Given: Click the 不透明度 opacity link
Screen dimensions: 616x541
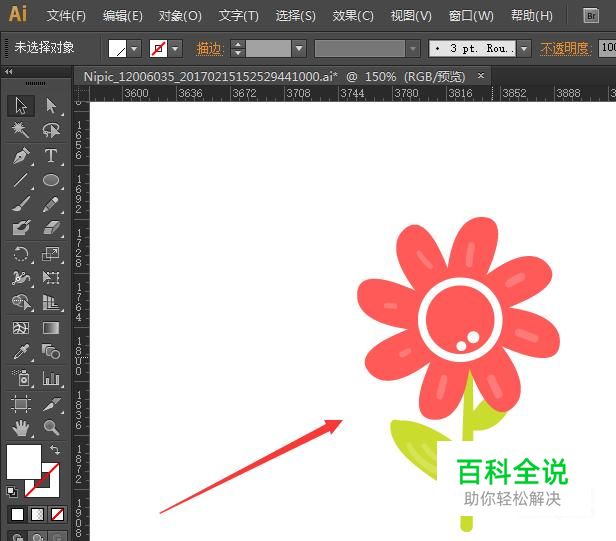Looking at the screenshot, I should pos(566,49).
